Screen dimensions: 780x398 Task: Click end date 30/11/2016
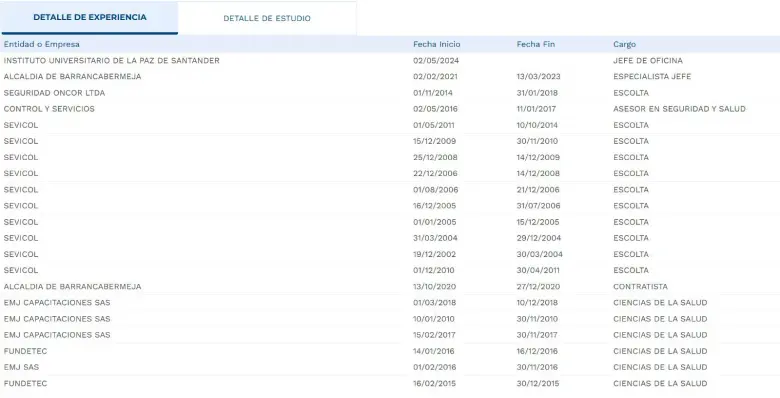[x=537, y=367]
